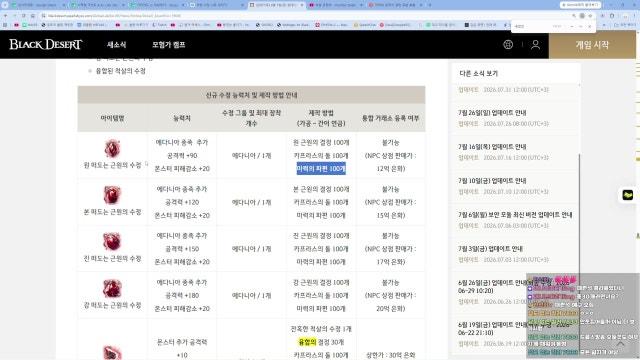Open the 7월 6일(월) 보안 모듈 update link

point(515,215)
